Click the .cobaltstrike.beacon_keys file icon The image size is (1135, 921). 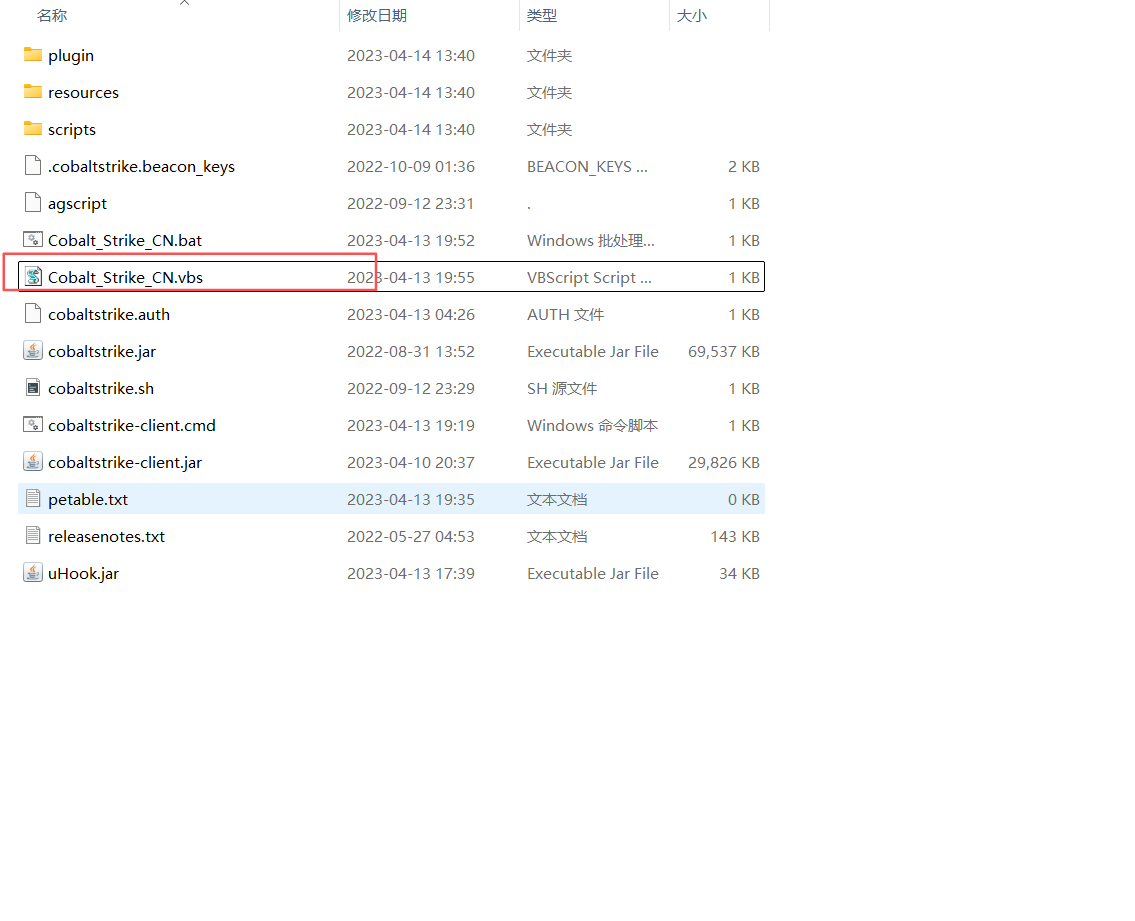[x=33, y=166]
